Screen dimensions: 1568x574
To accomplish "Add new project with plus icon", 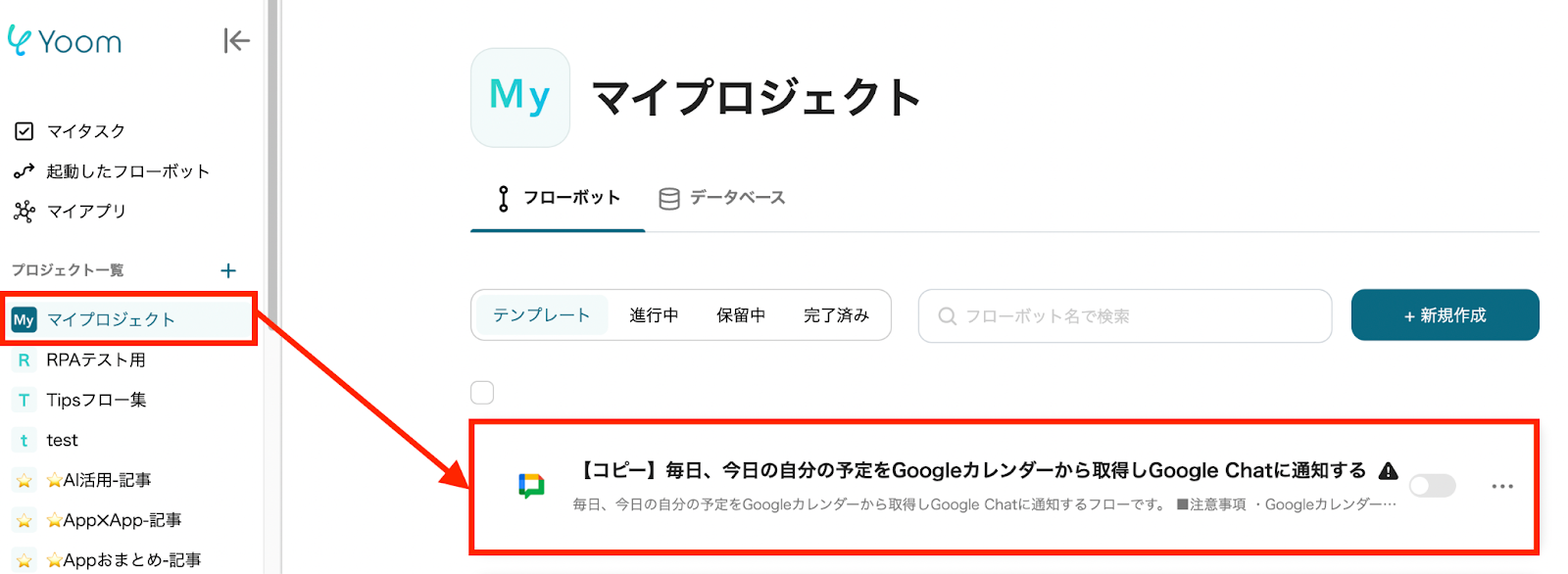I will tap(228, 270).
